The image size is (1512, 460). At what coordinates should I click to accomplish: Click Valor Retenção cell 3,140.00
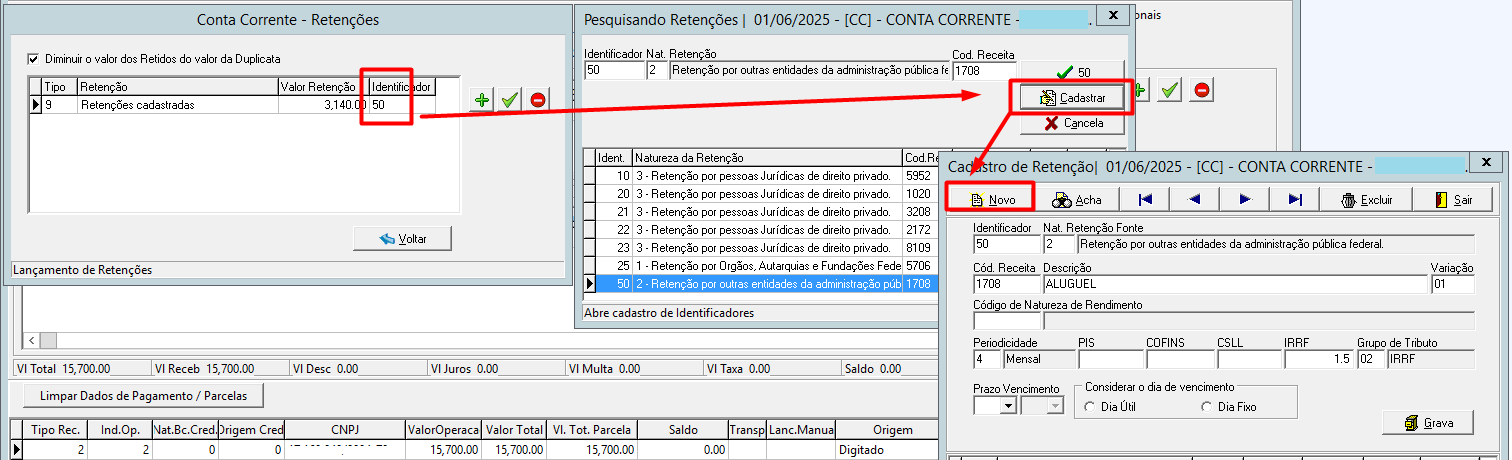pyautogui.click(x=323, y=105)
